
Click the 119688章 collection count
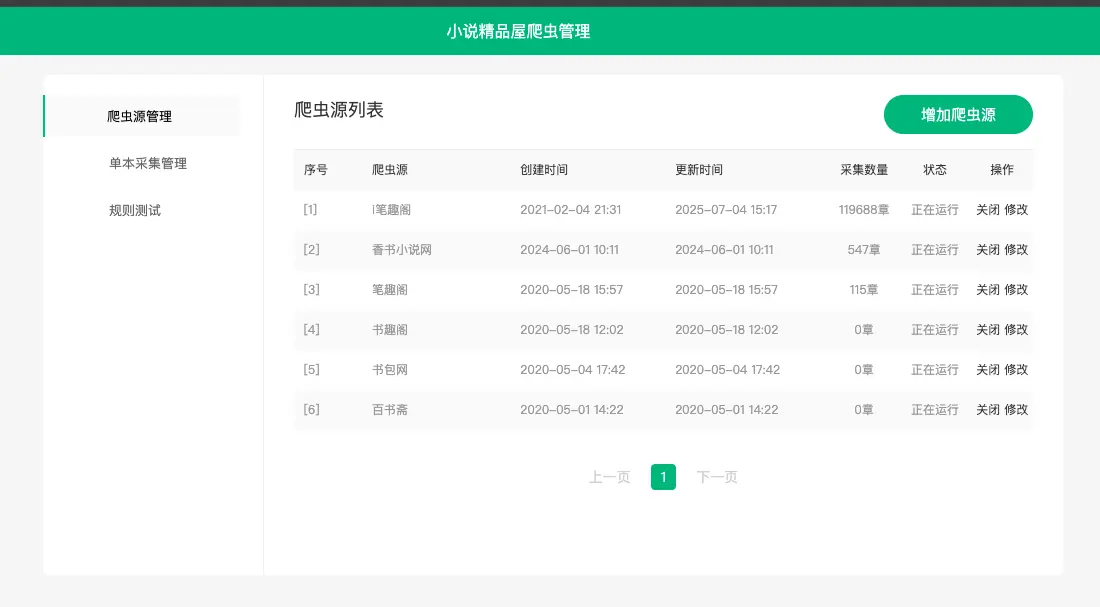(x=864, y=210)
